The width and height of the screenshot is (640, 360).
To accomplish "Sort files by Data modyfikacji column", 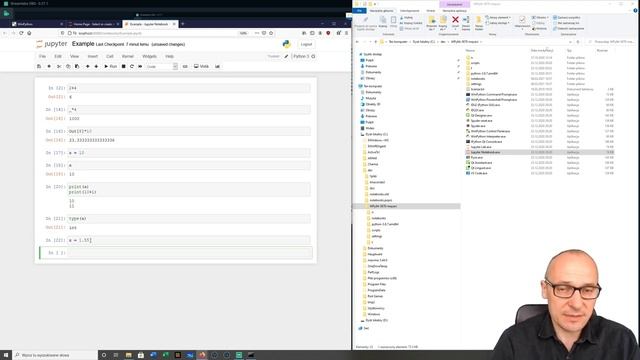I will tap(542, 51).
